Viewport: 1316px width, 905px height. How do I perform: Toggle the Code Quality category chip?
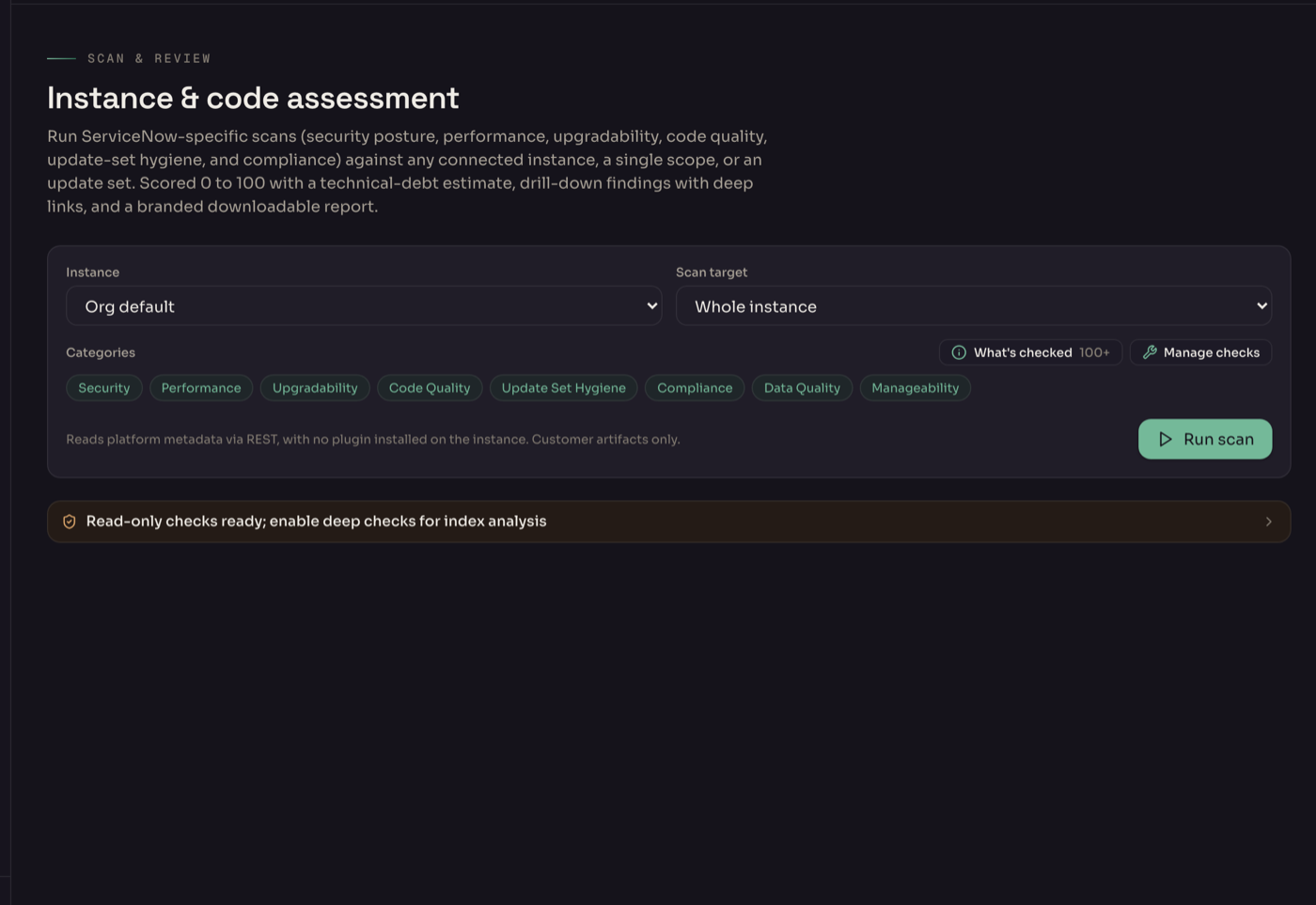430,388
